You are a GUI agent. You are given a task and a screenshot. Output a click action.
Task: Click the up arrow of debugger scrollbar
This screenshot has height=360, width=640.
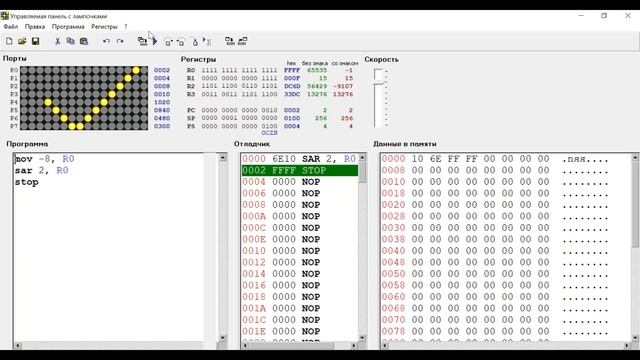click(x=362, y=158)
